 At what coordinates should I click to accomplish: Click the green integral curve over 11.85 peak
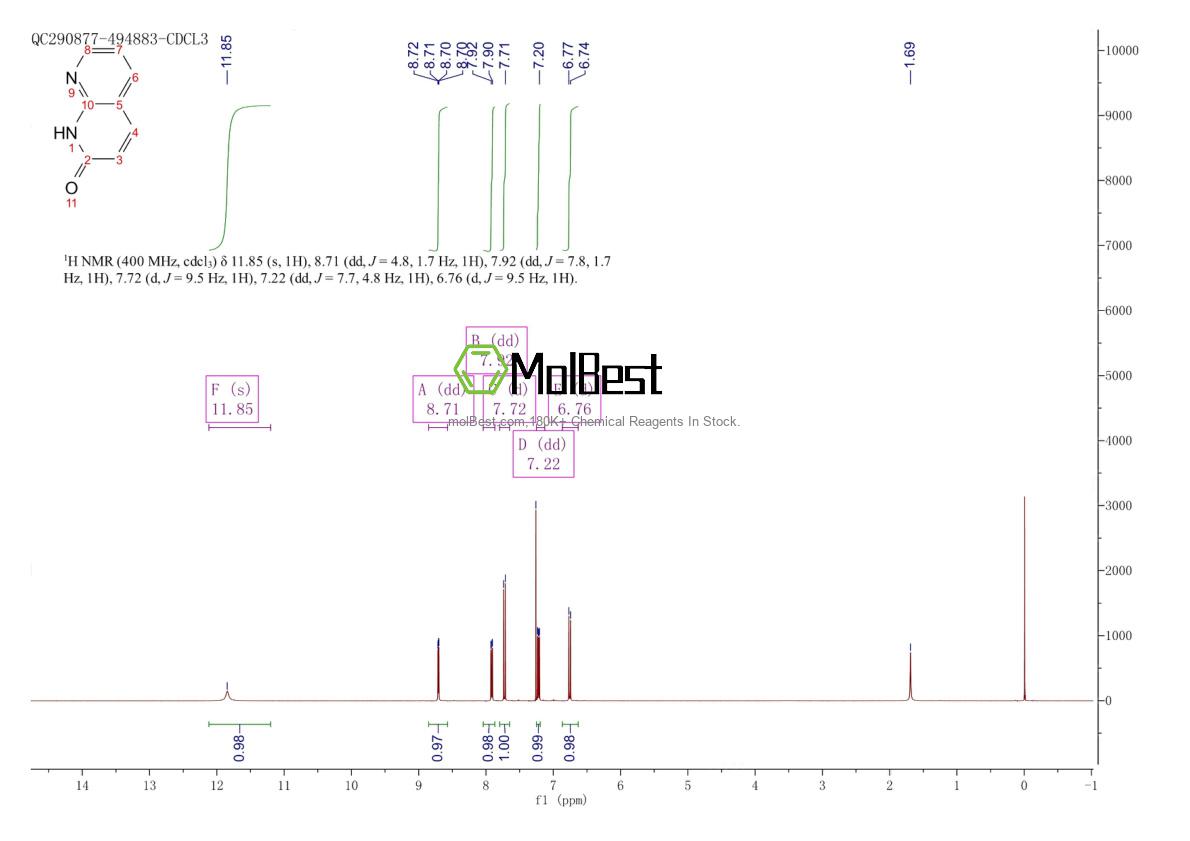(239, 177)
